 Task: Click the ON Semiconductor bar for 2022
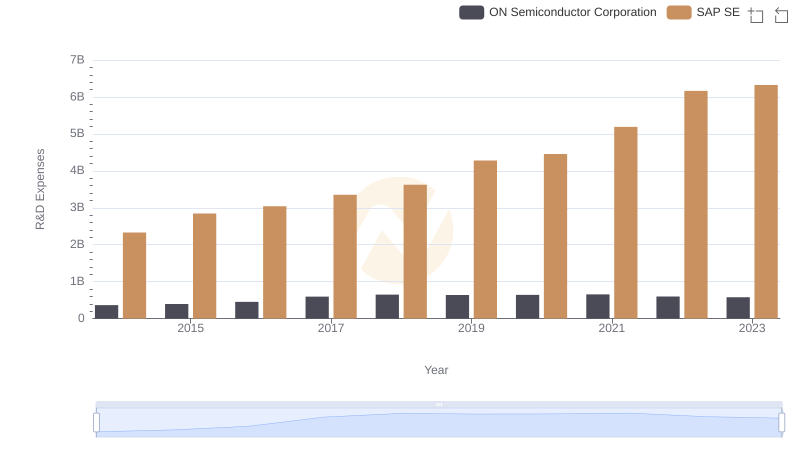(x=668, y=308)
